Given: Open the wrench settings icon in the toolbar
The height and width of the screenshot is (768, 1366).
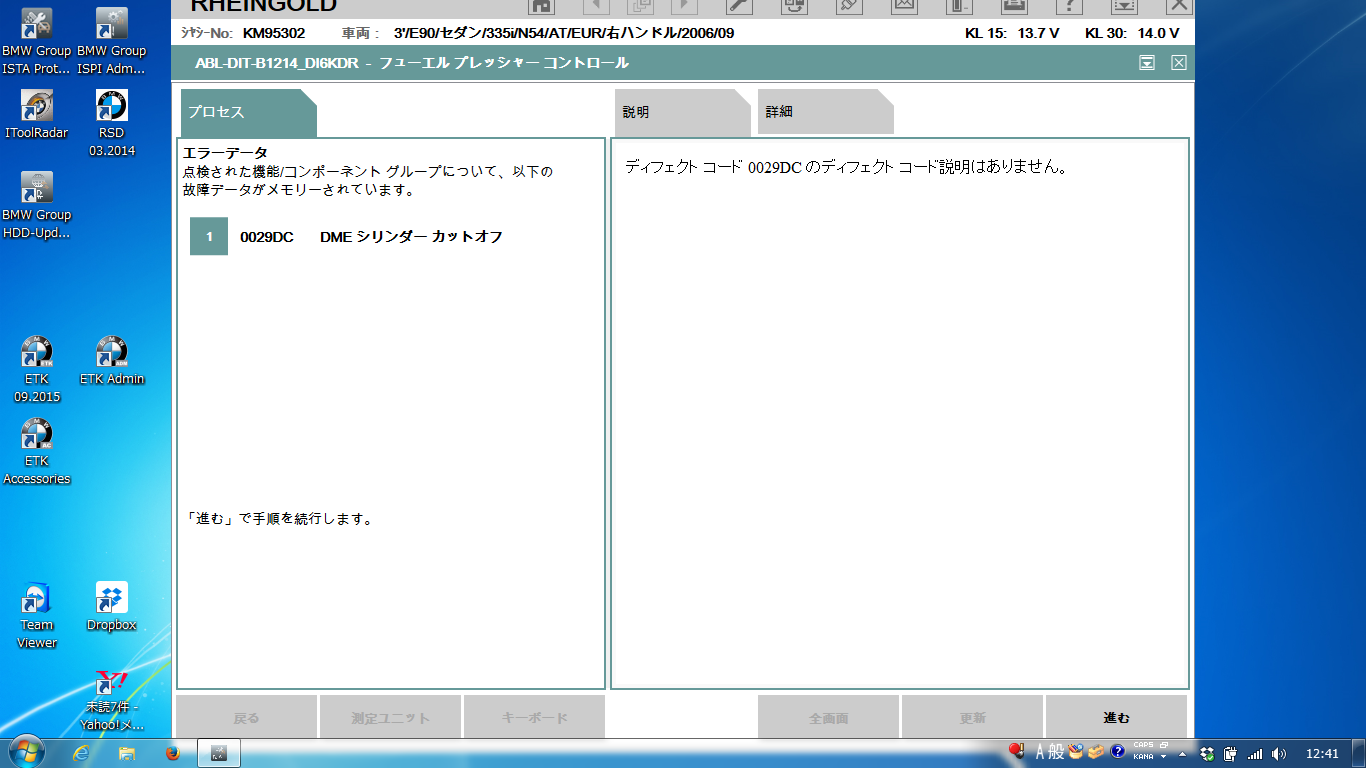Looking at the screenshot, I should click(739, 6).
